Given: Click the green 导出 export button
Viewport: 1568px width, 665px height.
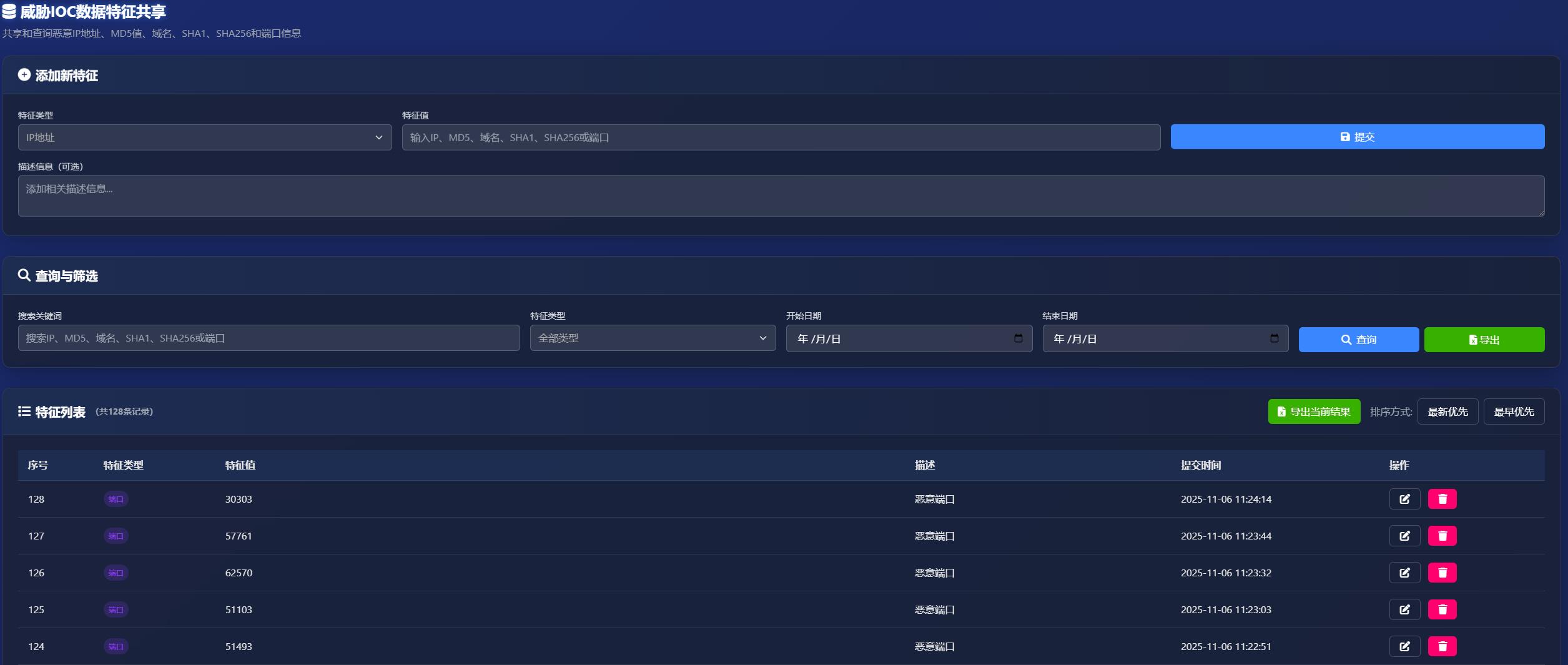Looking at the screenshot, I should [x=1484, y=340].
